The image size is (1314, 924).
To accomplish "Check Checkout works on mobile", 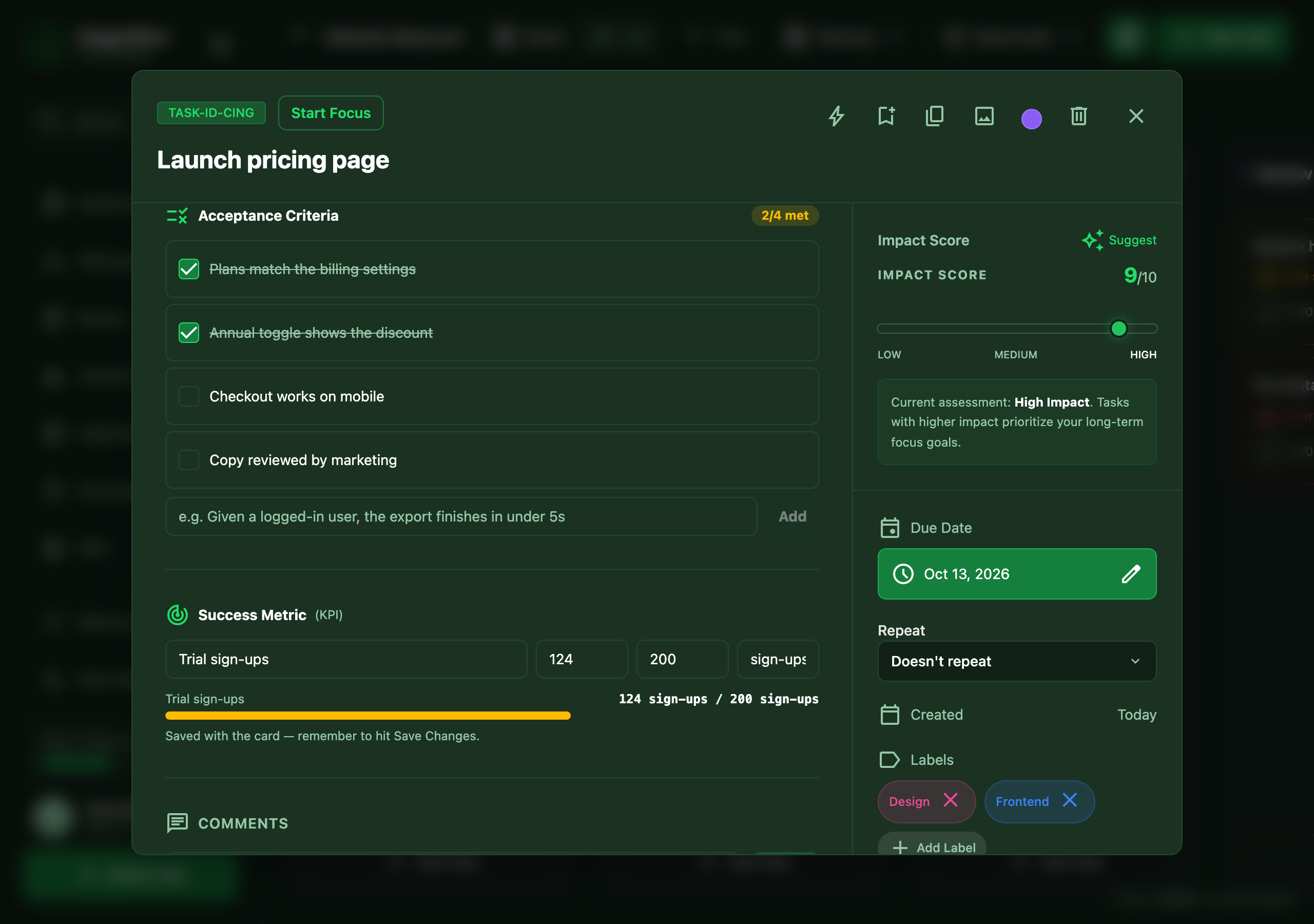I will point(189,396).
